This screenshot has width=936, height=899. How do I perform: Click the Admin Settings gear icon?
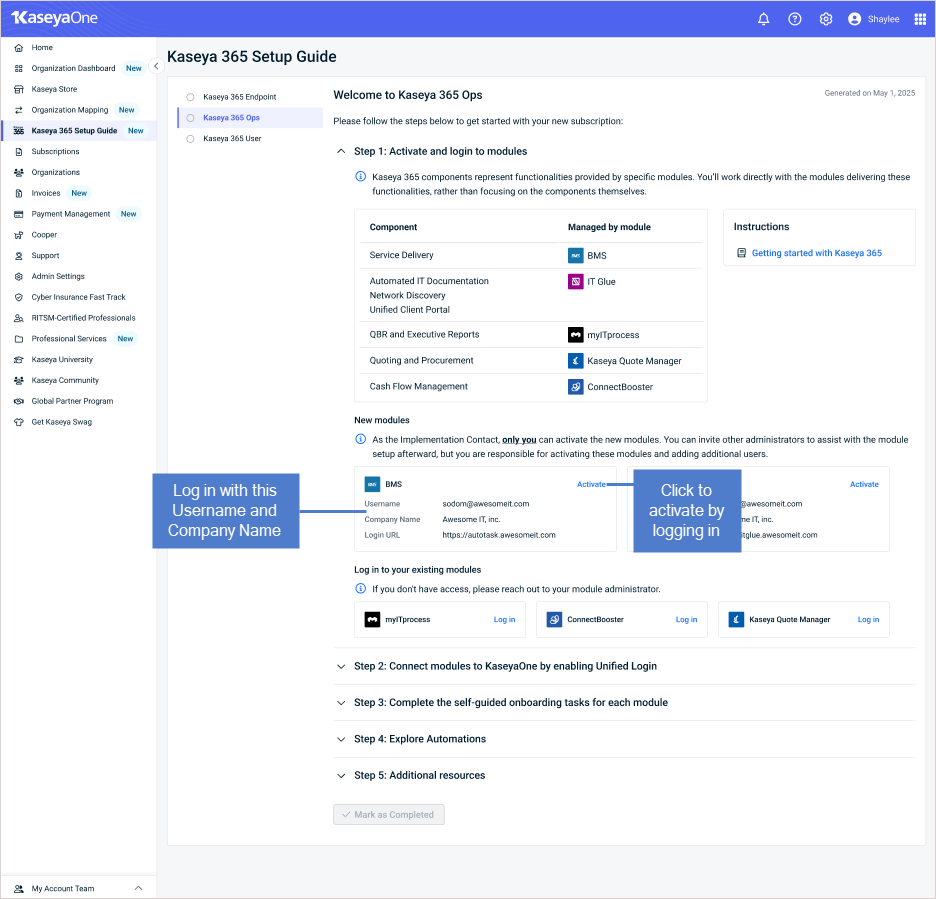pos(19,276)
